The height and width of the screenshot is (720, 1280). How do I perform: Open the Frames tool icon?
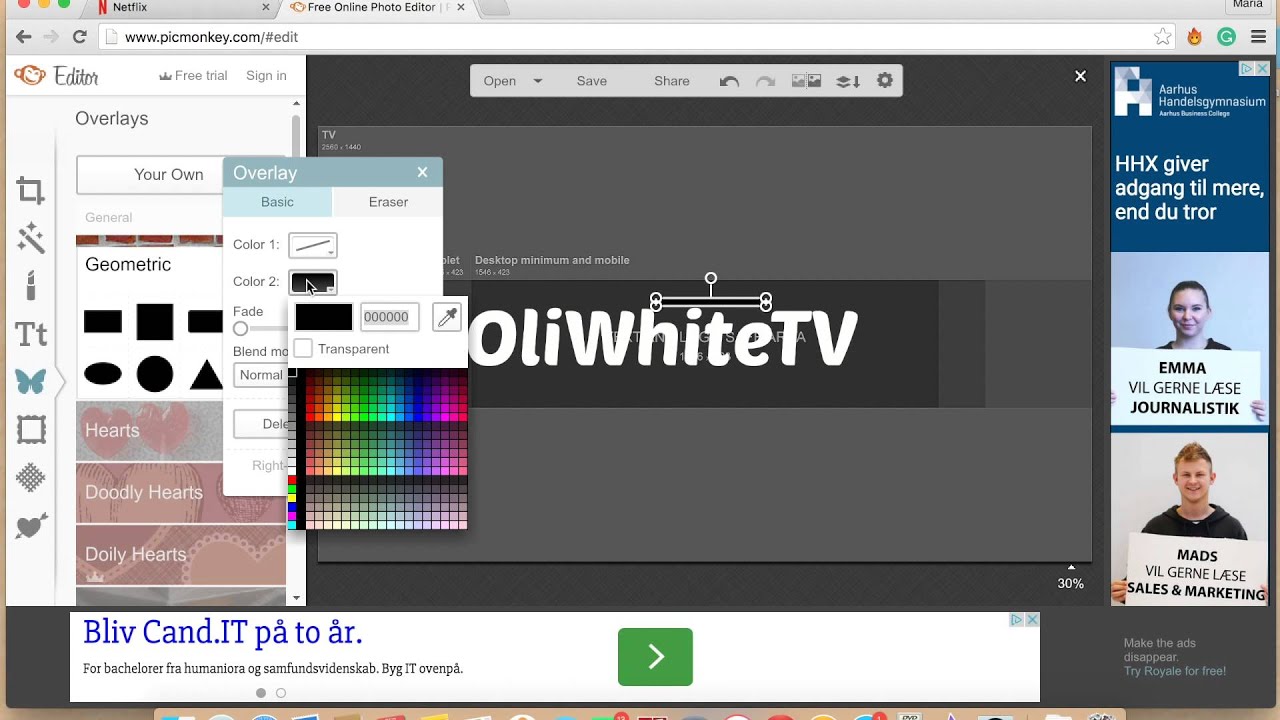(x=31, y=430)
